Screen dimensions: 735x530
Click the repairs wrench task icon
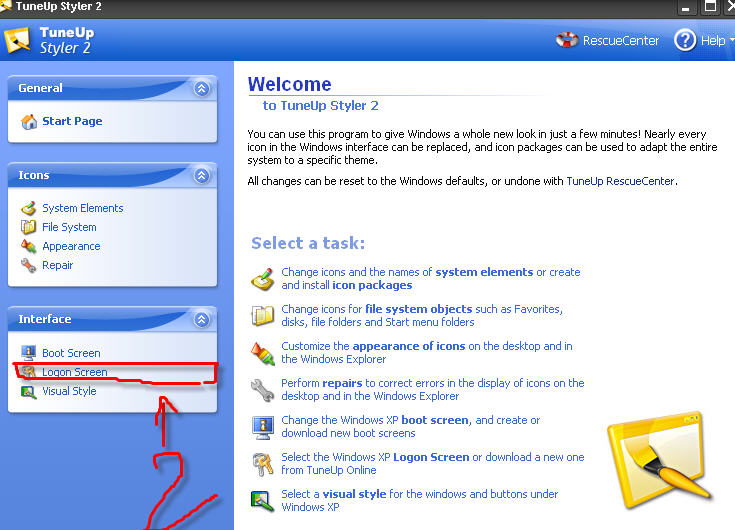click(263, 390)
